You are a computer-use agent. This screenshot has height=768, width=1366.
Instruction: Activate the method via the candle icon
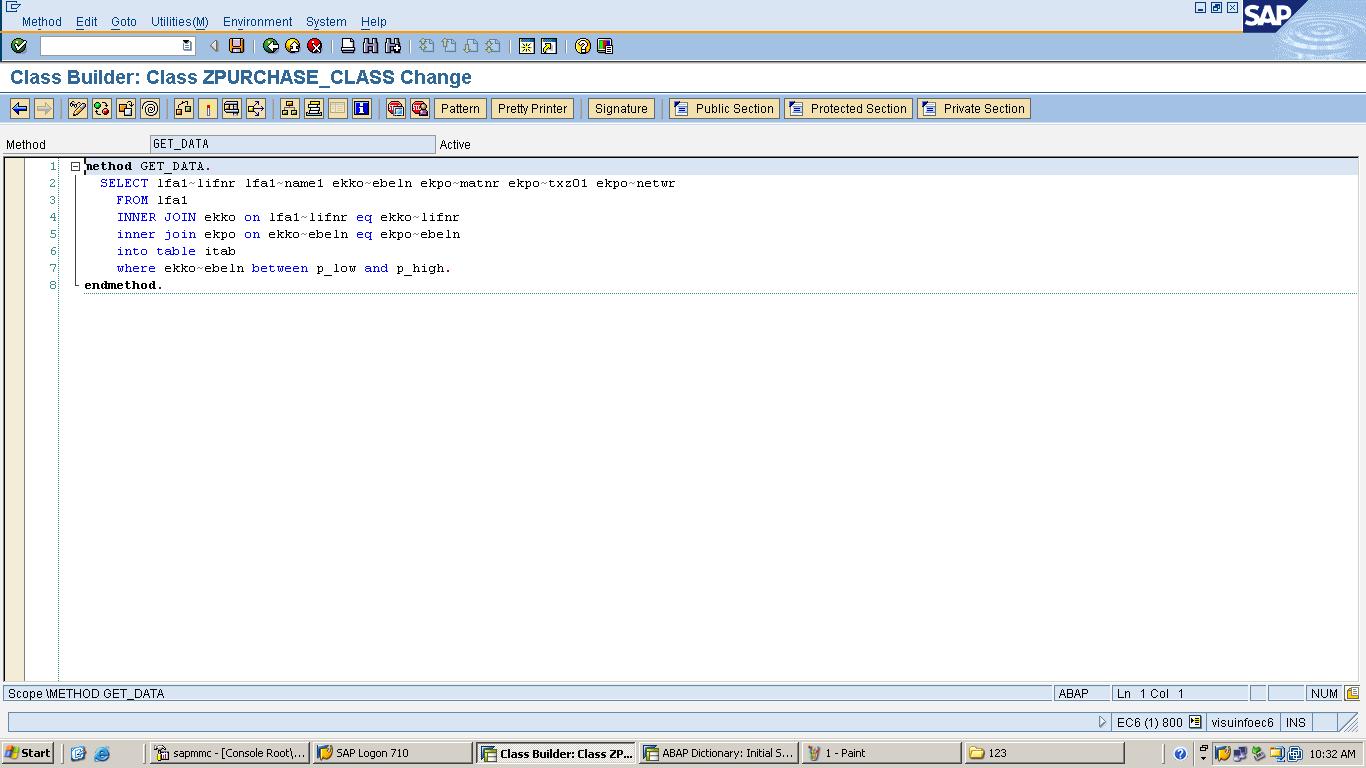point(208,108)
